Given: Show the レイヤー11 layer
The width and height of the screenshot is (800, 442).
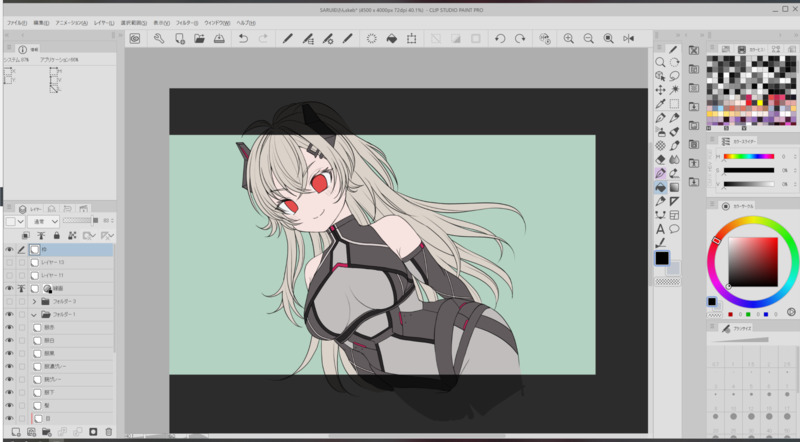Looking at the screenshot, I should [9, 276].
